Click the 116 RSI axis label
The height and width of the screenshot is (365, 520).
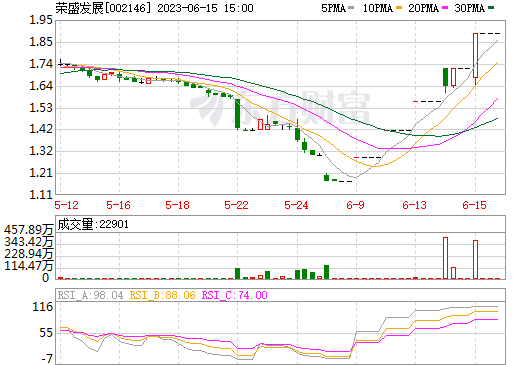[43, 307]
